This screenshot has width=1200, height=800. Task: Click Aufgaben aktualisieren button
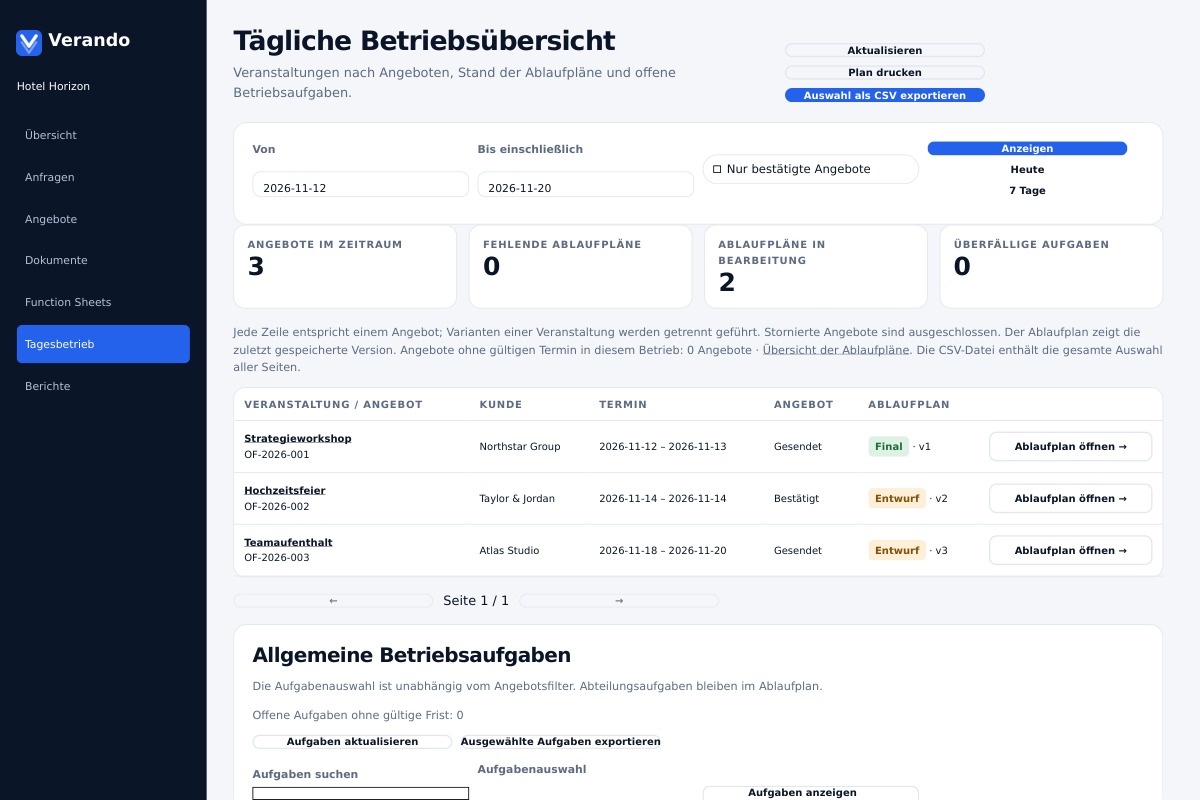coord(352,742)
